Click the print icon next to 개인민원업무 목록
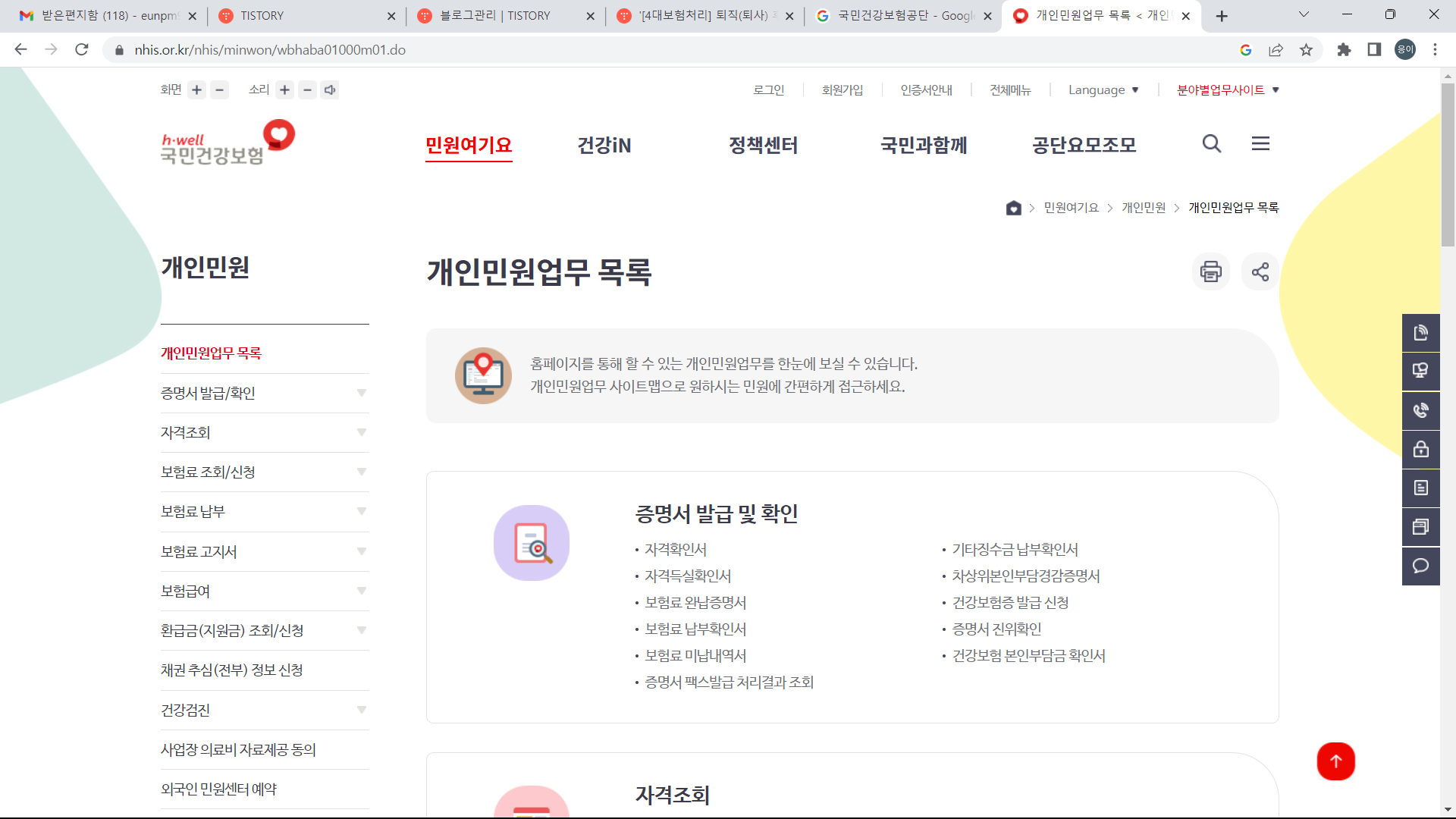The image size is (1456, 819). click(x=1210, y=271)
